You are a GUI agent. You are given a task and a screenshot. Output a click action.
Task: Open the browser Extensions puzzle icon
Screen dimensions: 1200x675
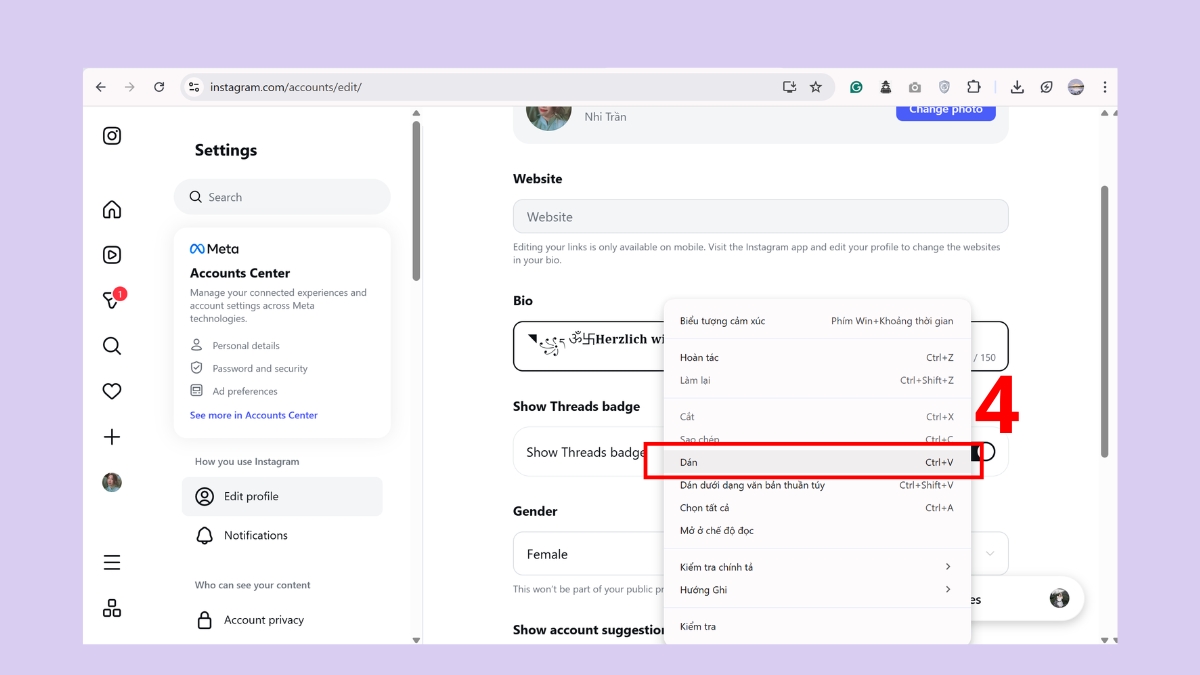point(974,87)
